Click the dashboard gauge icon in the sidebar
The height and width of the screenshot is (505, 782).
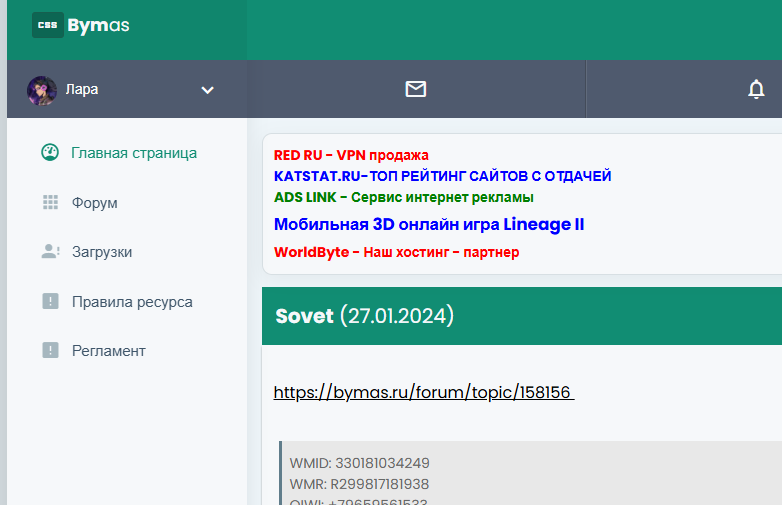50,153
